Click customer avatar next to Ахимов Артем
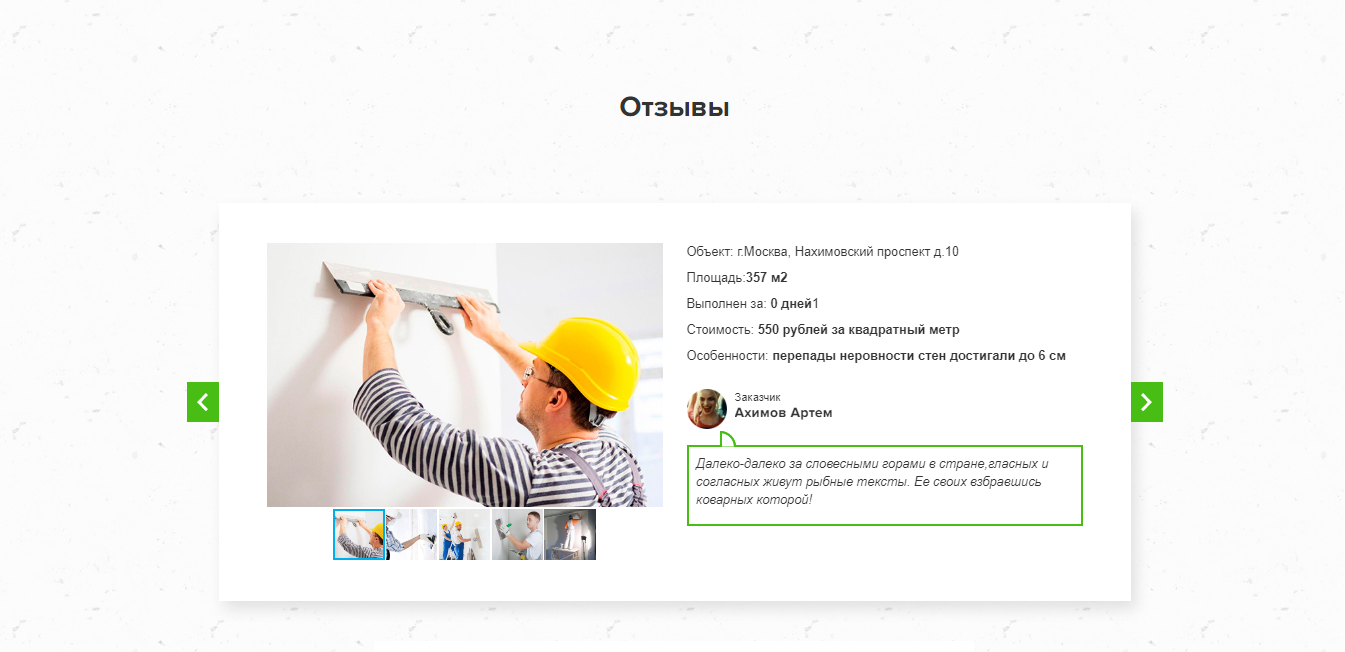Screen dimensions: 1345x652 coord(707,408)
